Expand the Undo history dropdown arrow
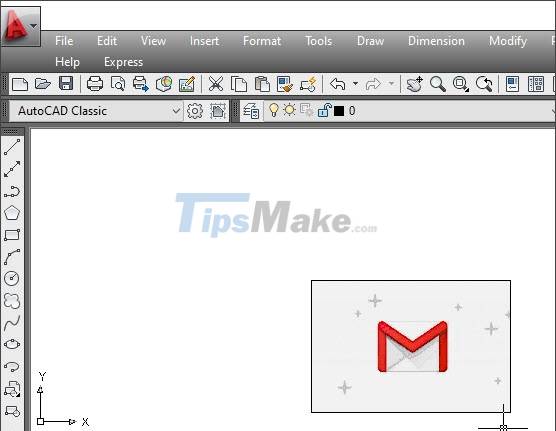Viewport: 556px width, 431px height. pos(355,84)
